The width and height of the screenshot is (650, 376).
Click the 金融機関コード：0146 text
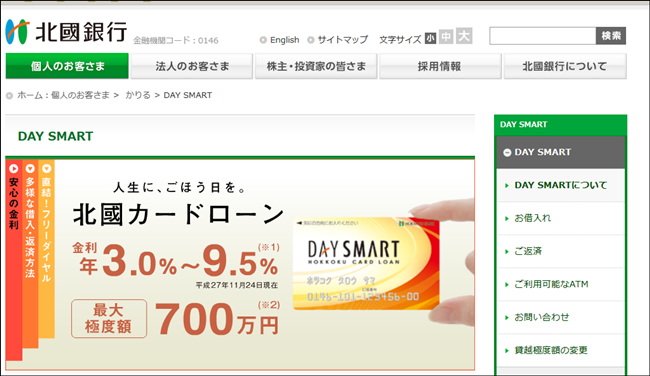tap(176, 40)
